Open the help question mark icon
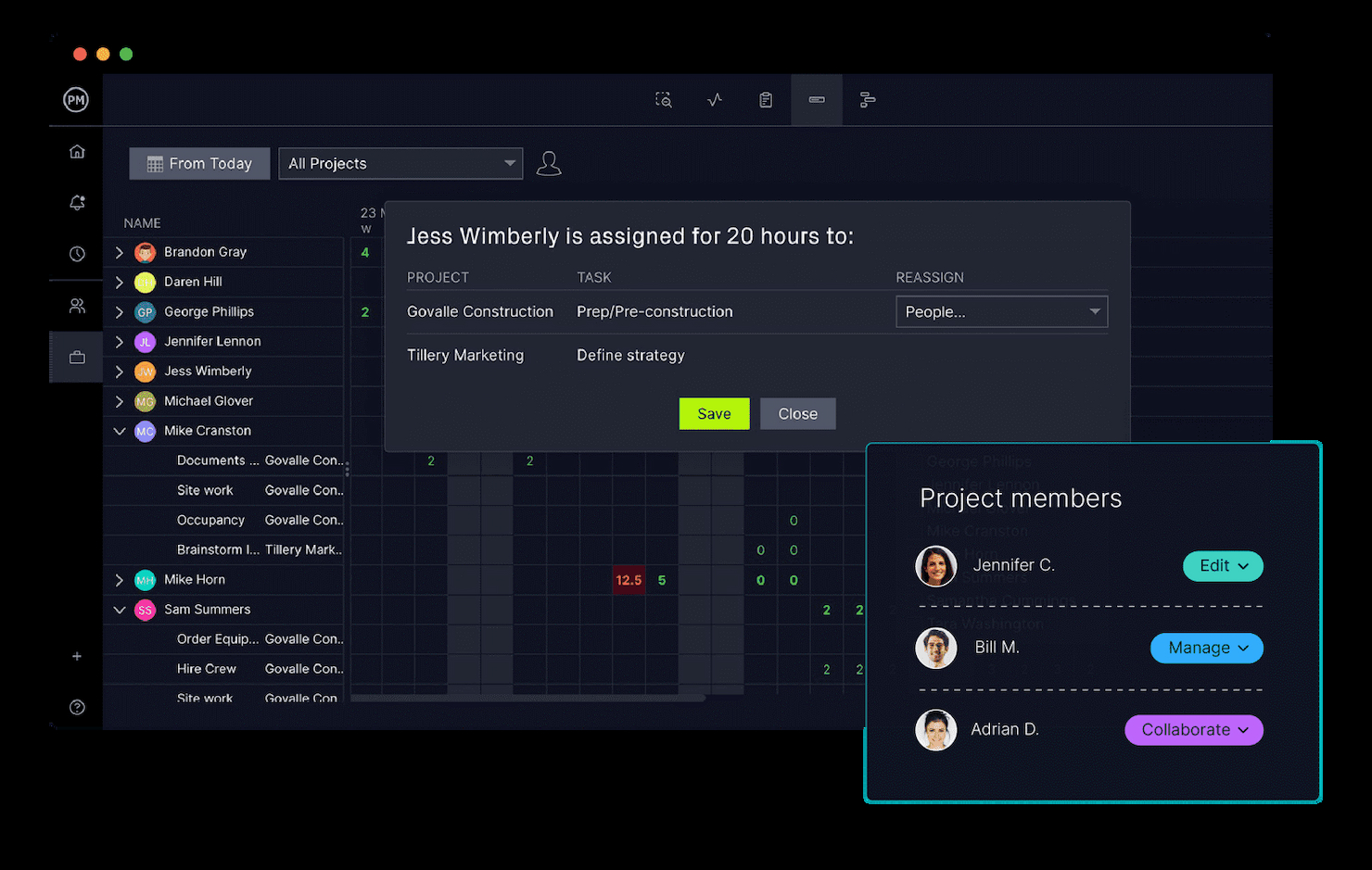1372x870 pixels. [77, 707]
